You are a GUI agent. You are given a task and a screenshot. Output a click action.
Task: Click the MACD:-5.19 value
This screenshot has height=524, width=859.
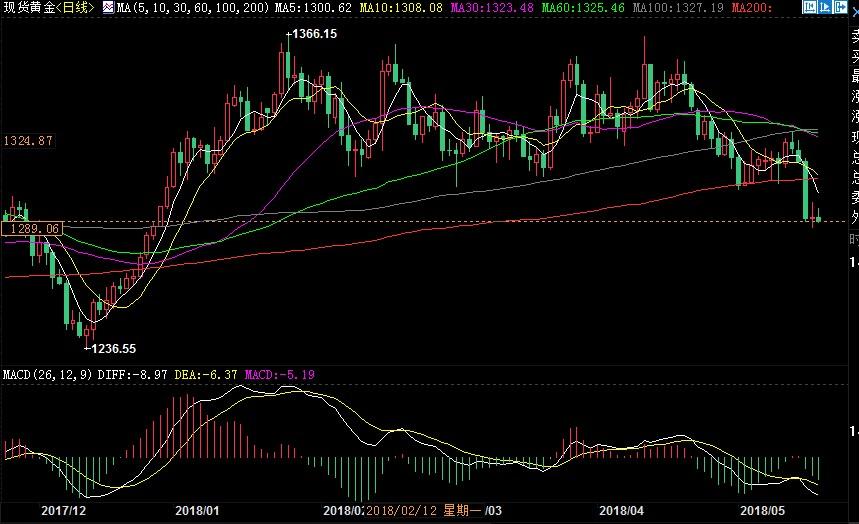click(279, 375)
